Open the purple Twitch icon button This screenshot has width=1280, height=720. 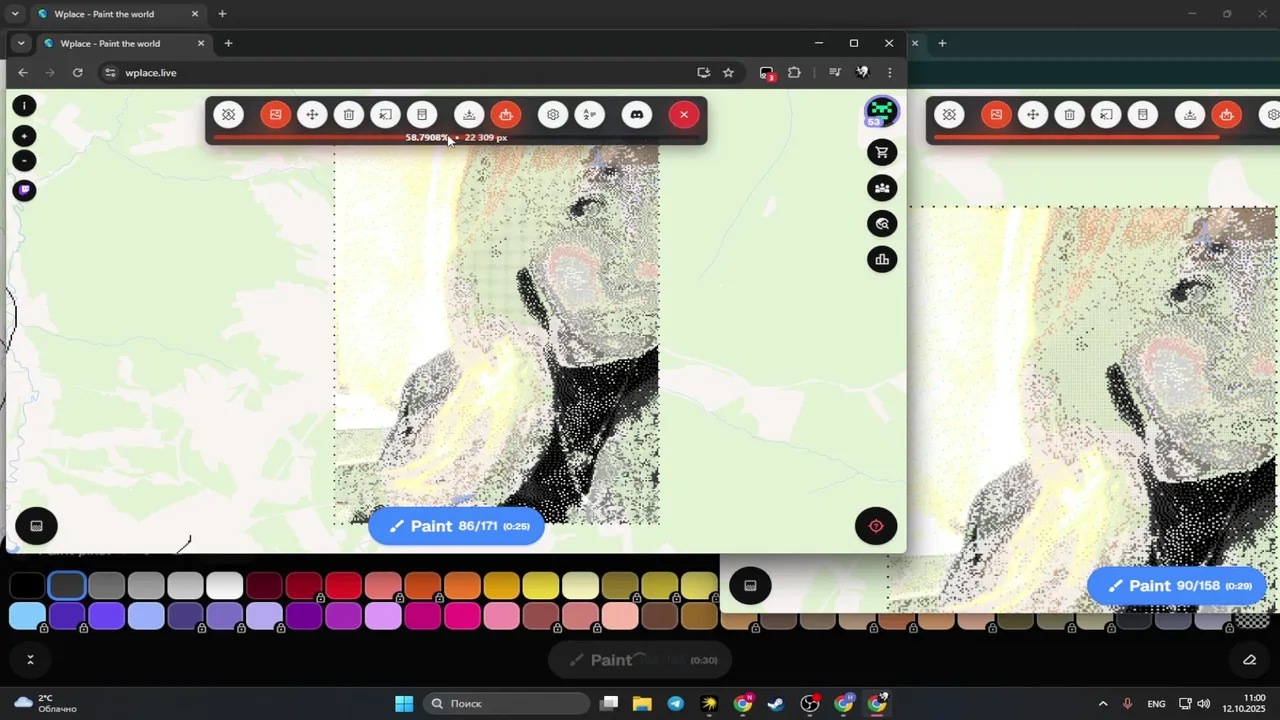pos(24,190)
